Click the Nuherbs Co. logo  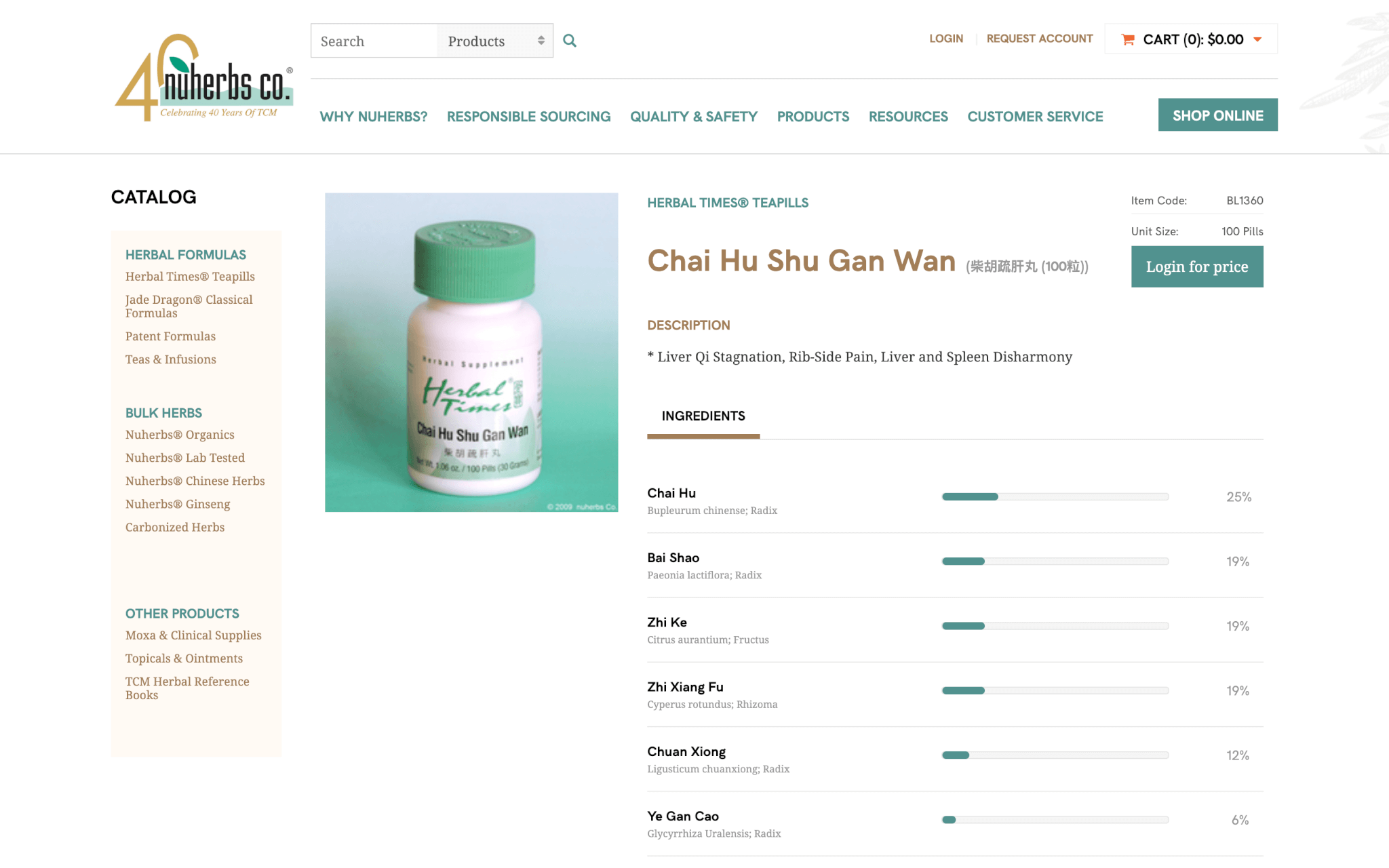[x=204, y=78]
